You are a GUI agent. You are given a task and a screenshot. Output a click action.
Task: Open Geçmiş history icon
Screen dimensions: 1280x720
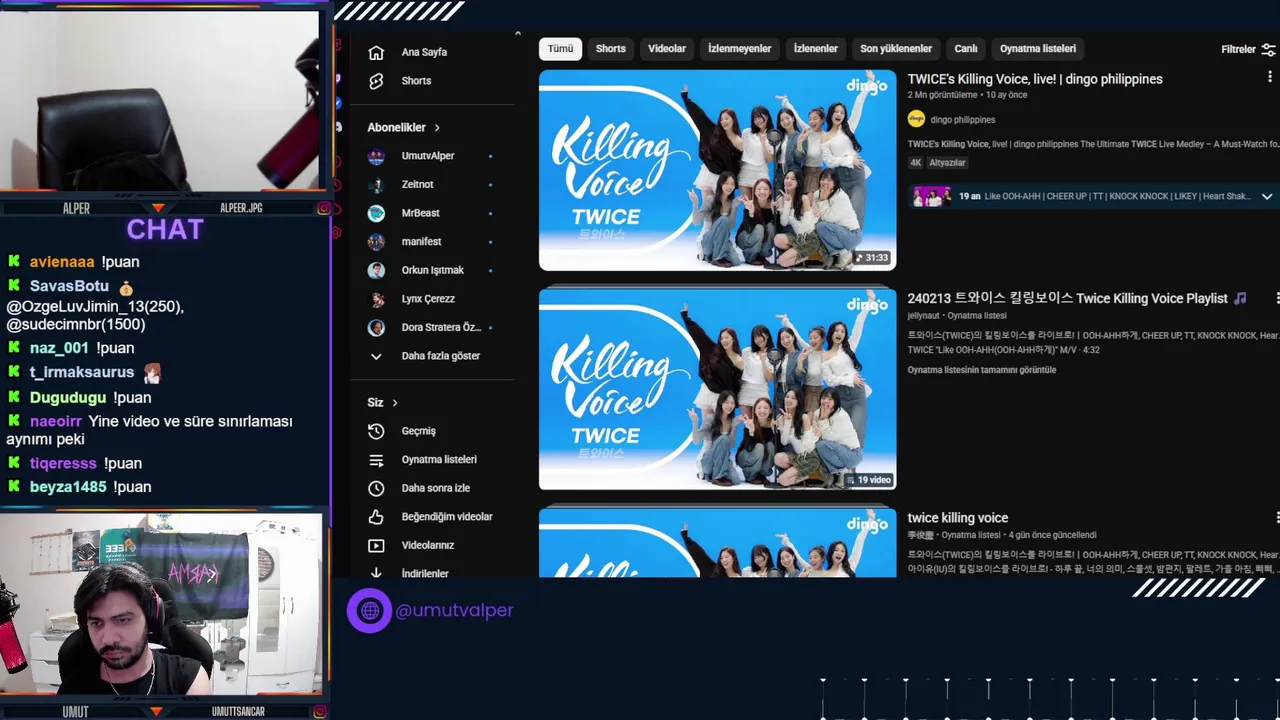(x=376, y=431)
